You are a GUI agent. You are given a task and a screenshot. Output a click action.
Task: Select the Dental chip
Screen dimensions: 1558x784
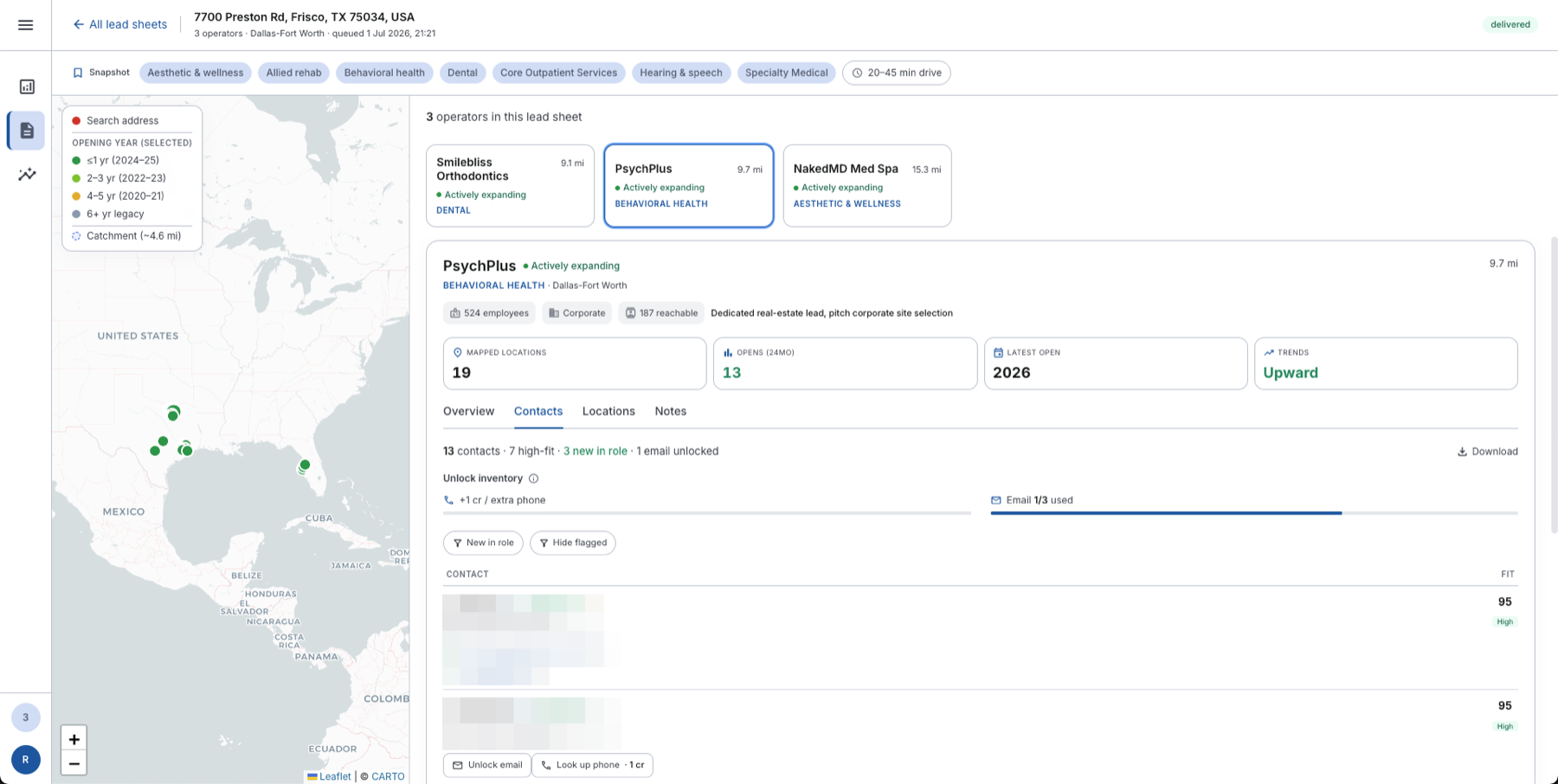tap(462, 73)
